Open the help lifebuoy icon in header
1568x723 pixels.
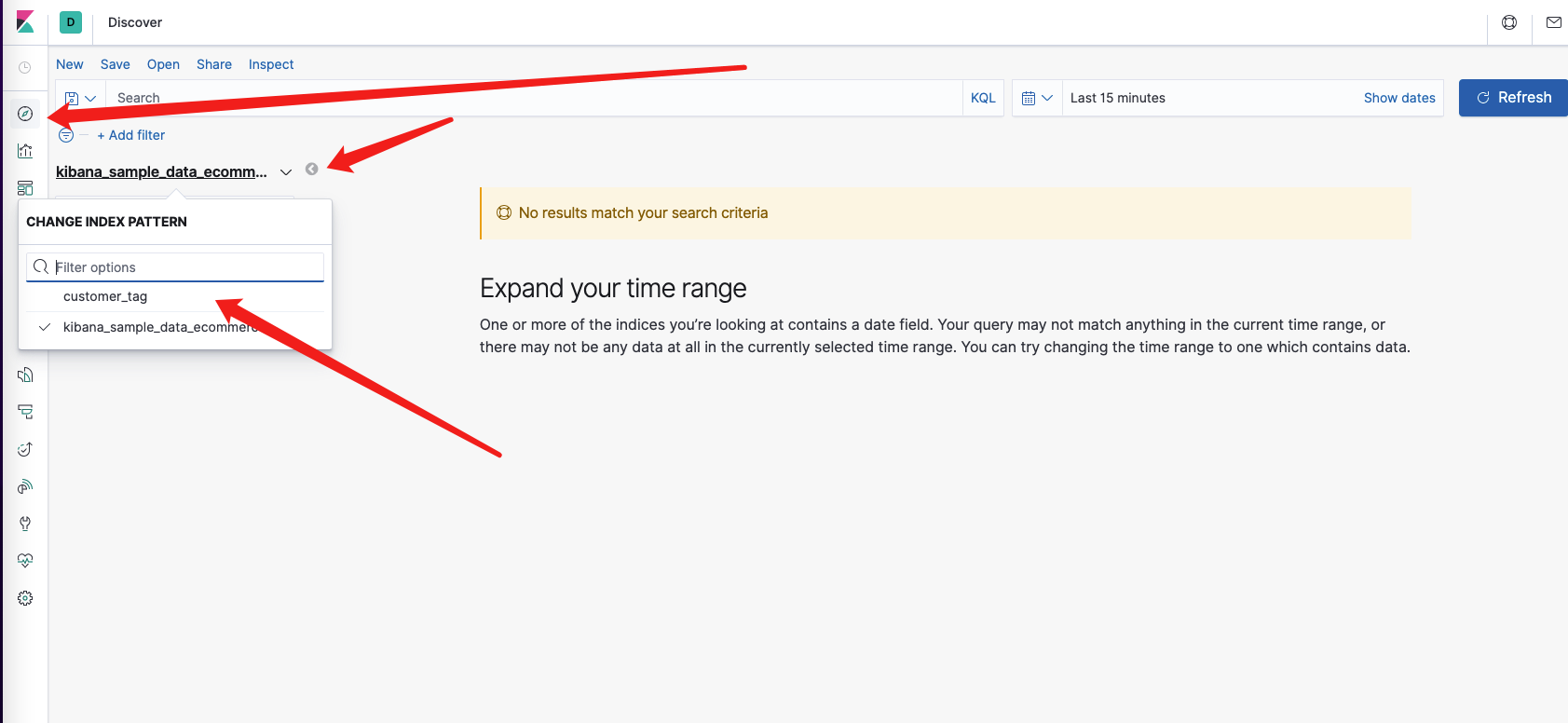click(1509, 22)
